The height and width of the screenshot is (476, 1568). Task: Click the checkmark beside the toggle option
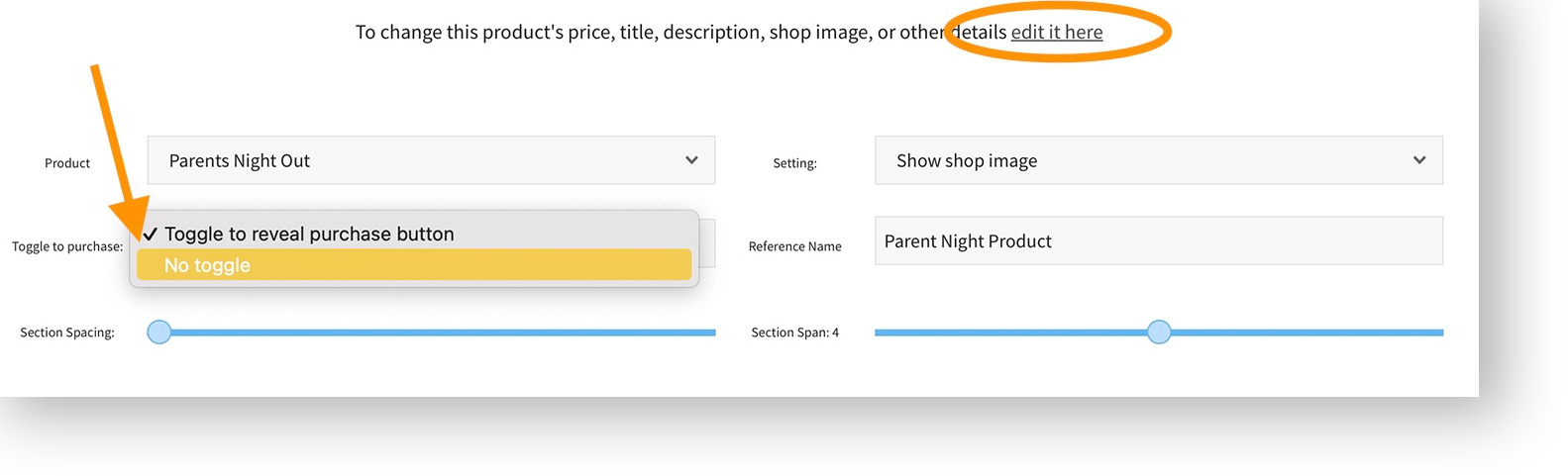(151, 235)
